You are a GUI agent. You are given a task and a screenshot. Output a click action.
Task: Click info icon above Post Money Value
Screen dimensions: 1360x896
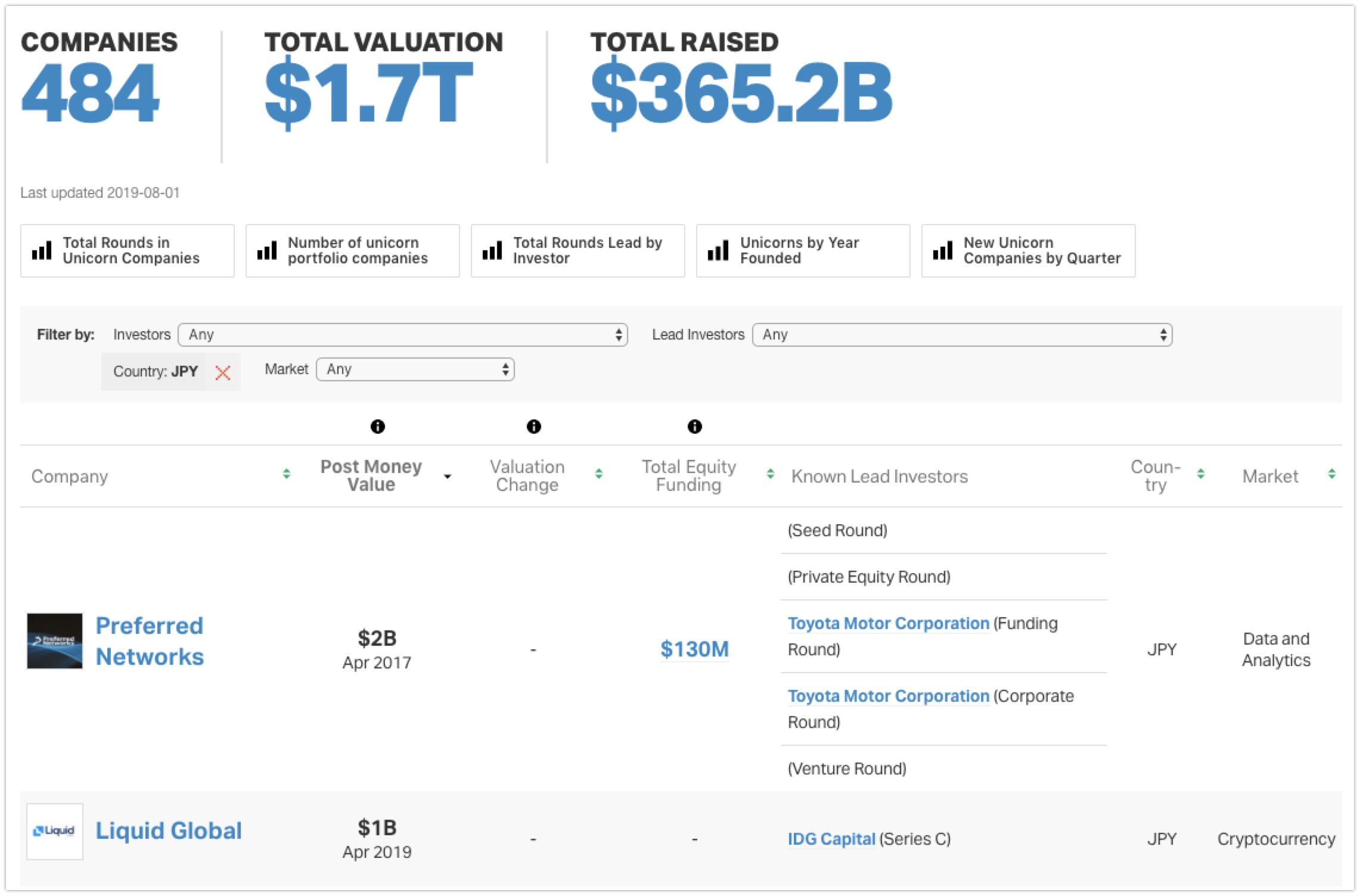[x=377, y=427]
